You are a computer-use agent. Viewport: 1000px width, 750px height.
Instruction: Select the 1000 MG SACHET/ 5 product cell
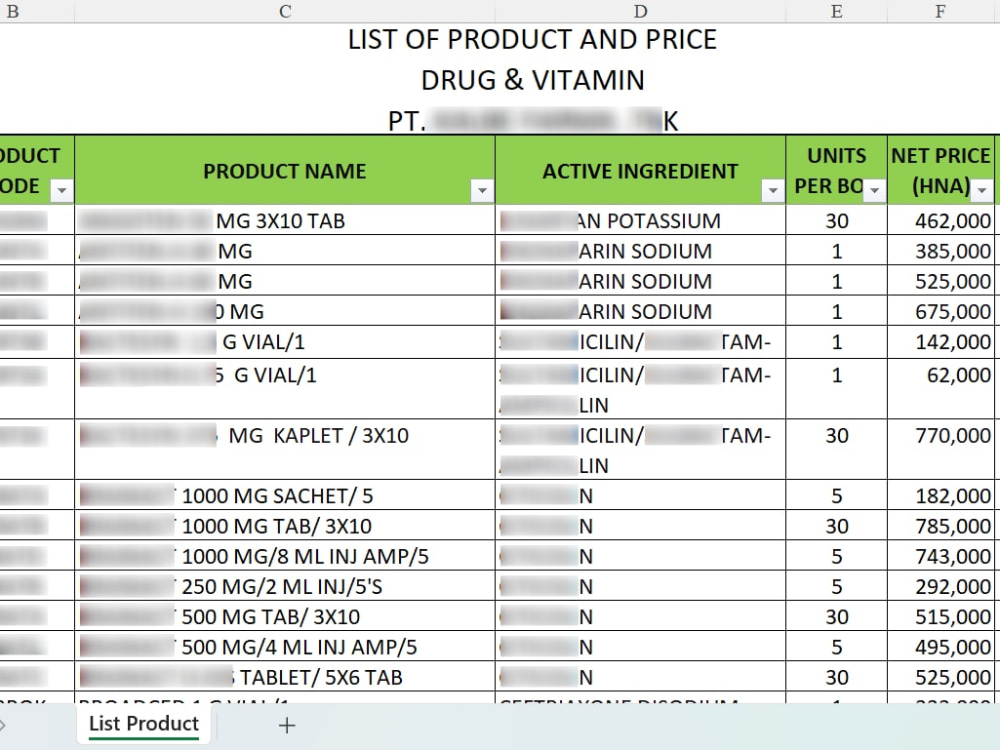285,495
